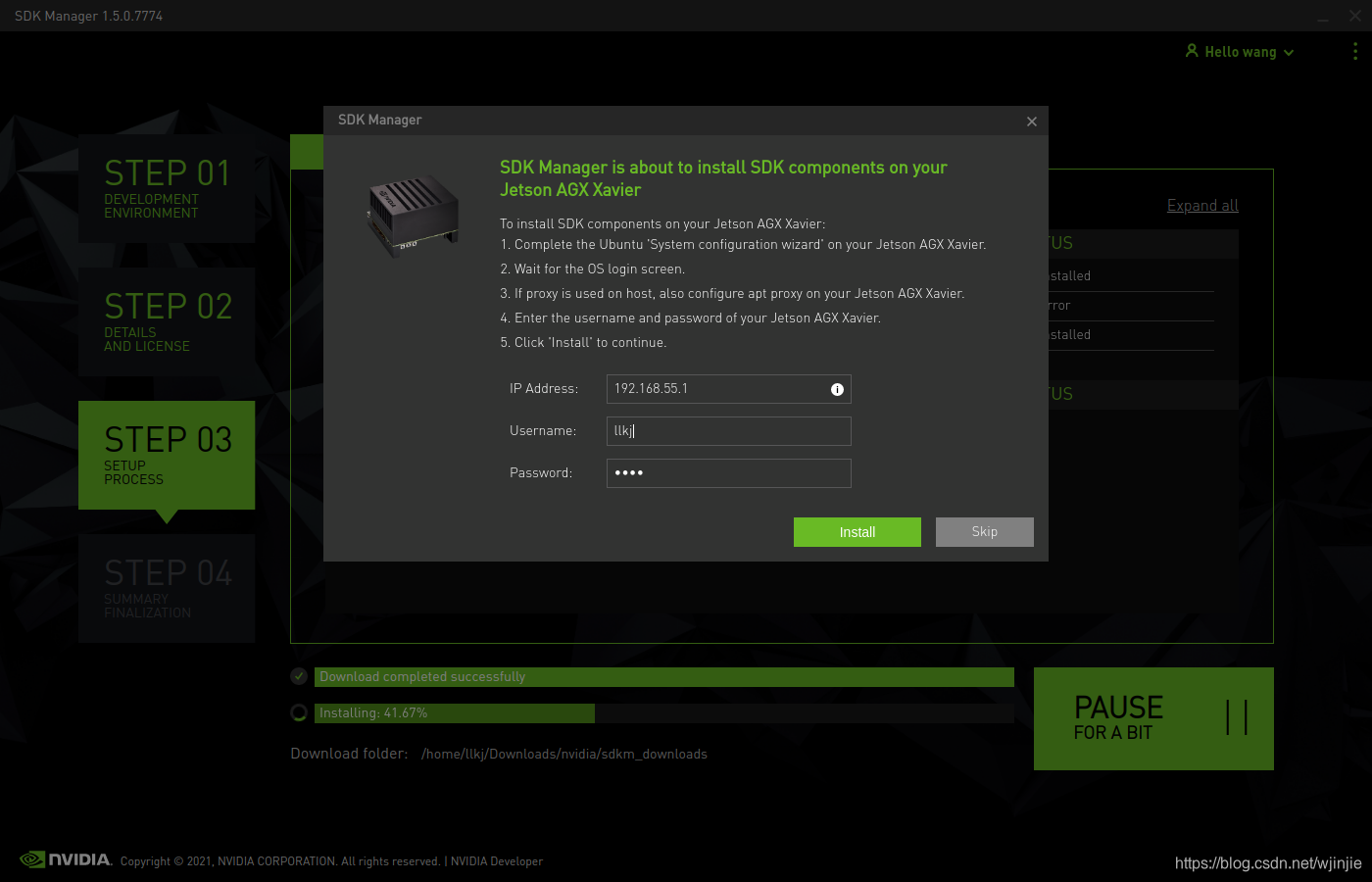
Task: Click the 'Download folder:' label
Action: [x=349, y=754]
